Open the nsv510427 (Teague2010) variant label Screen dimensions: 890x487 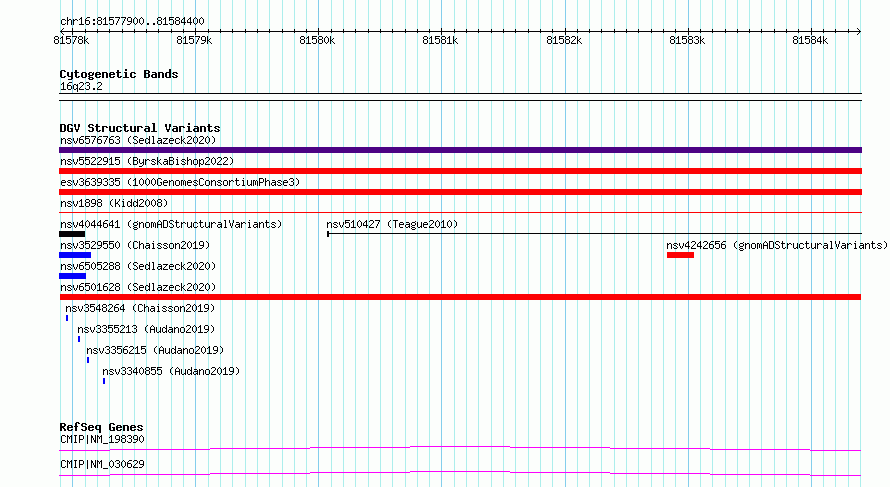[x=392, y=224]
